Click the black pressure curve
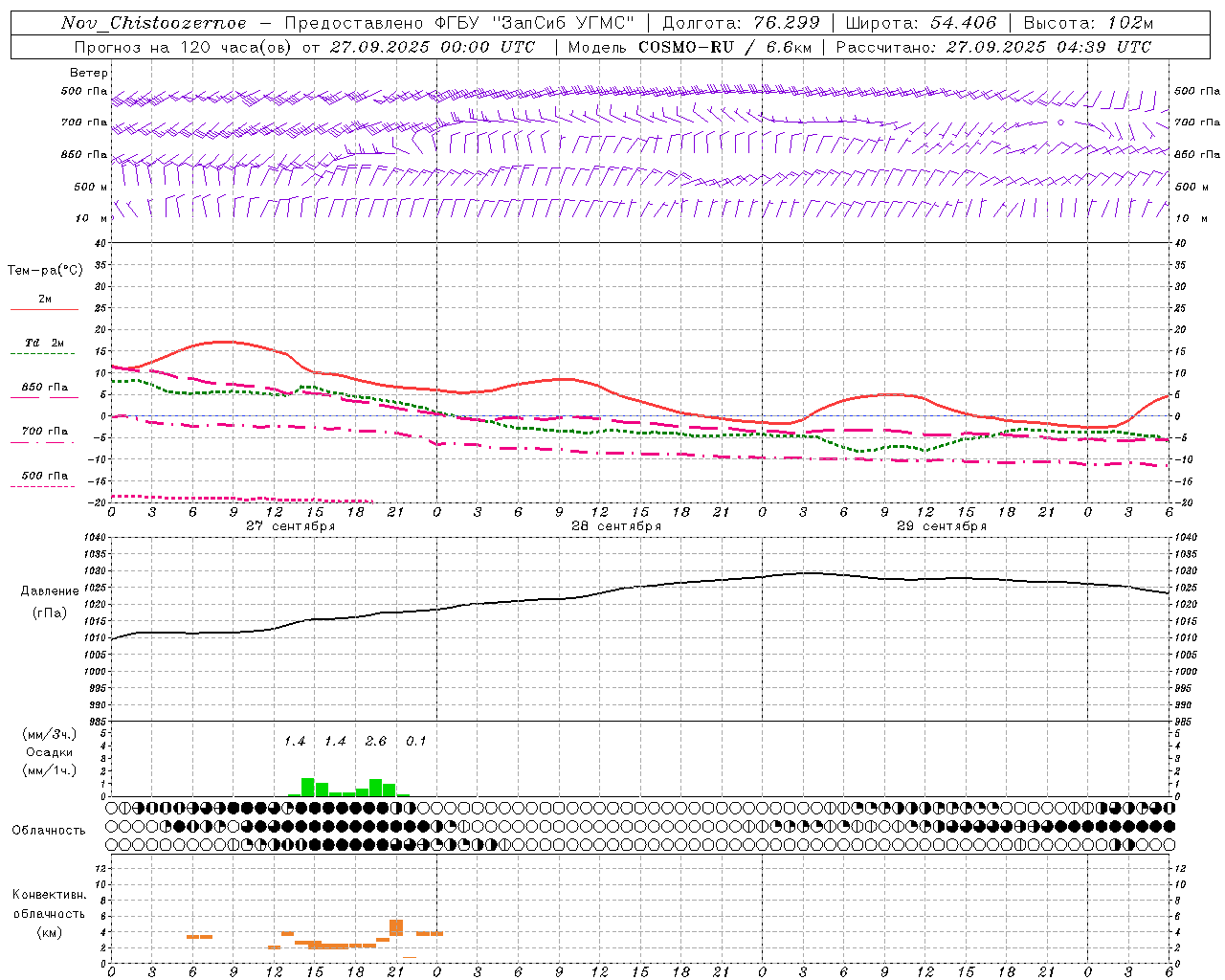 click(x=639, y=586)
